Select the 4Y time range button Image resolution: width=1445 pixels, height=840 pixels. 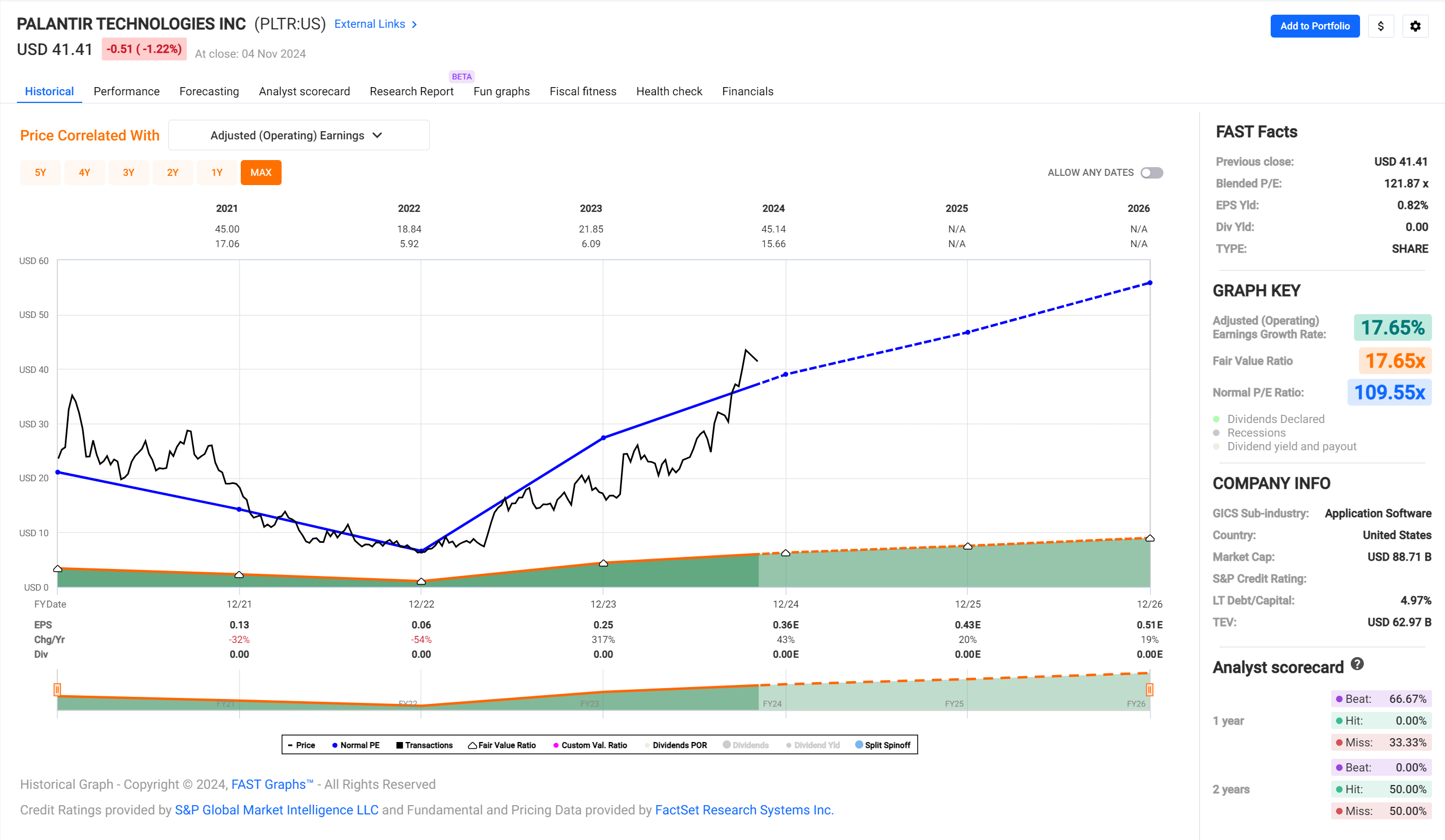(84, 173)
